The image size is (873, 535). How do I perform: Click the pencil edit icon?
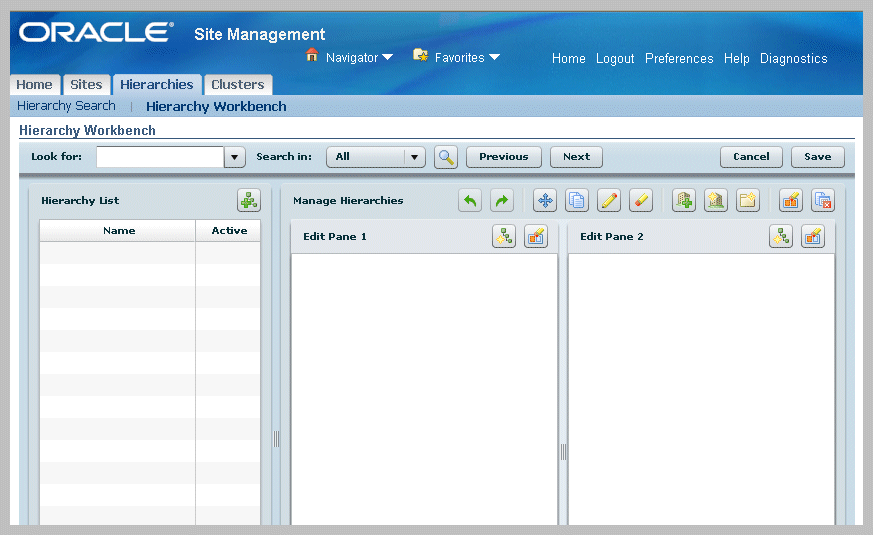point(609,200)
